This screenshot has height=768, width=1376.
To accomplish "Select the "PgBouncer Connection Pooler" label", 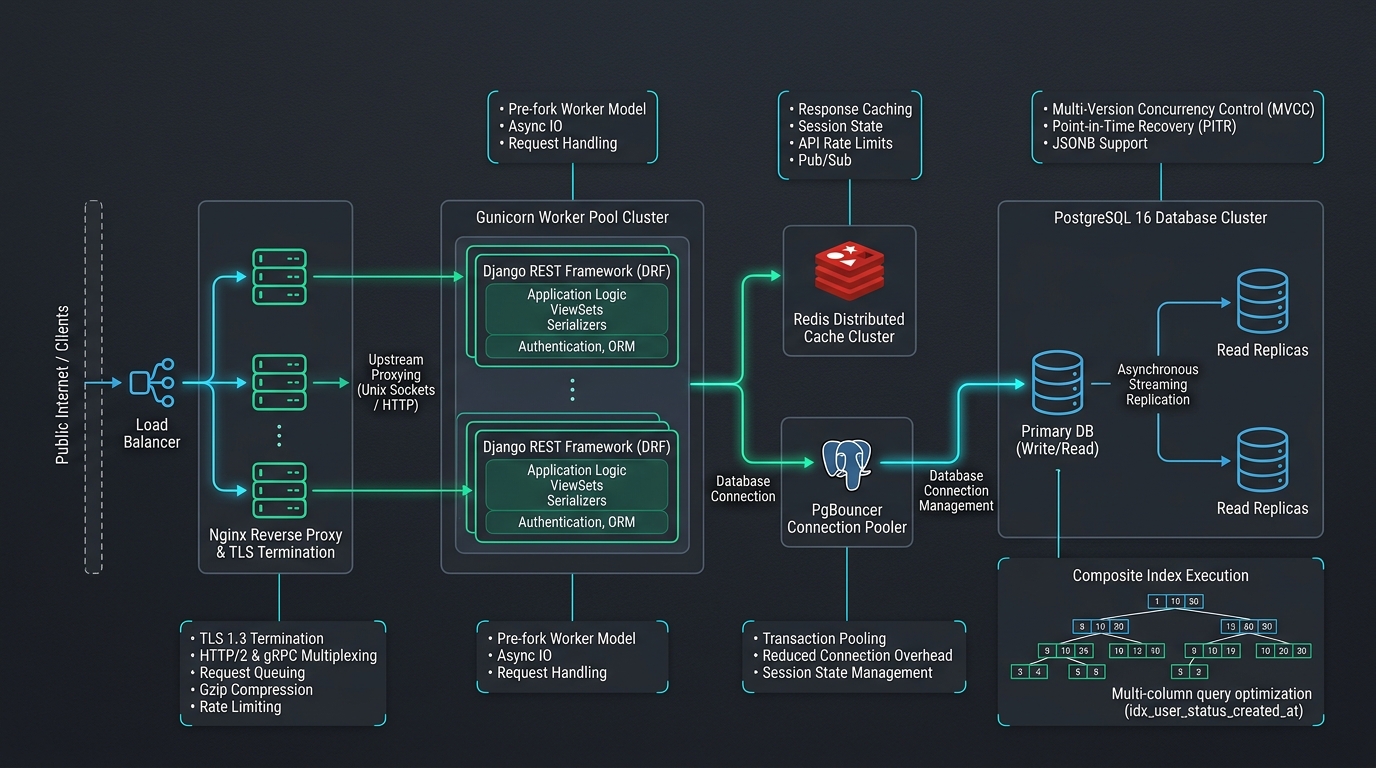I will click(847, 518).
